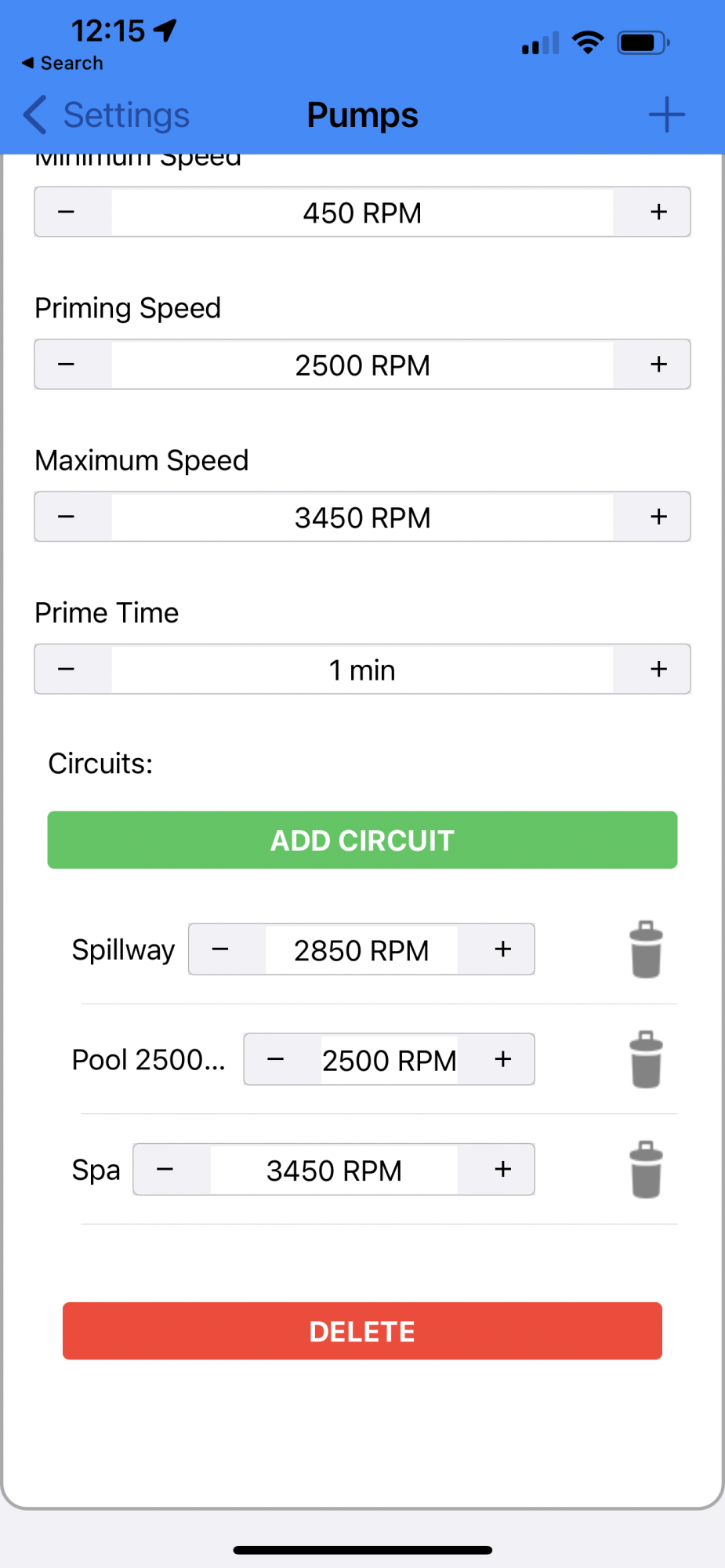Remove the Pool 2500 circuit via trash icon
725x1568 pixels.
pos(646,1059)
